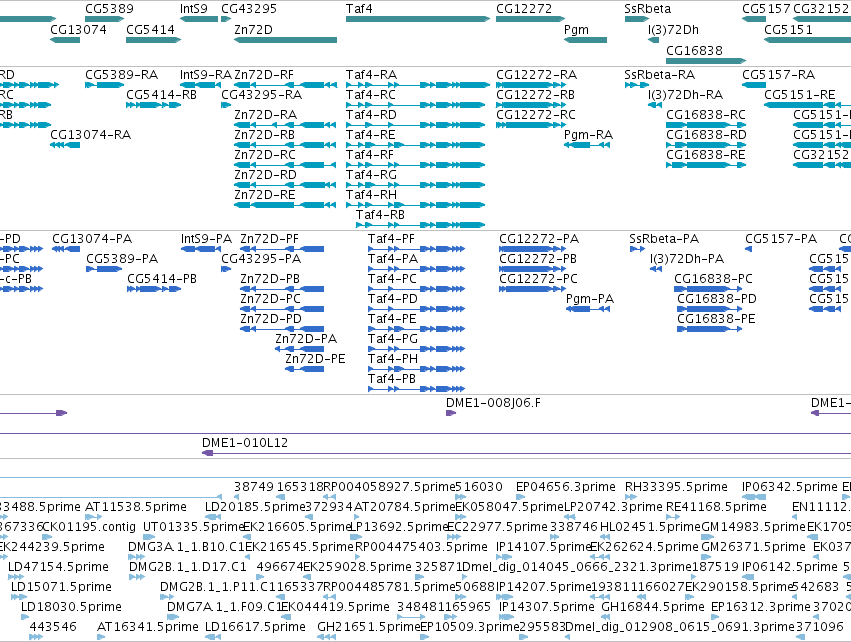851x642 pixels.
Task: Select transcript CG12272-RA
Action: (530, 85)
